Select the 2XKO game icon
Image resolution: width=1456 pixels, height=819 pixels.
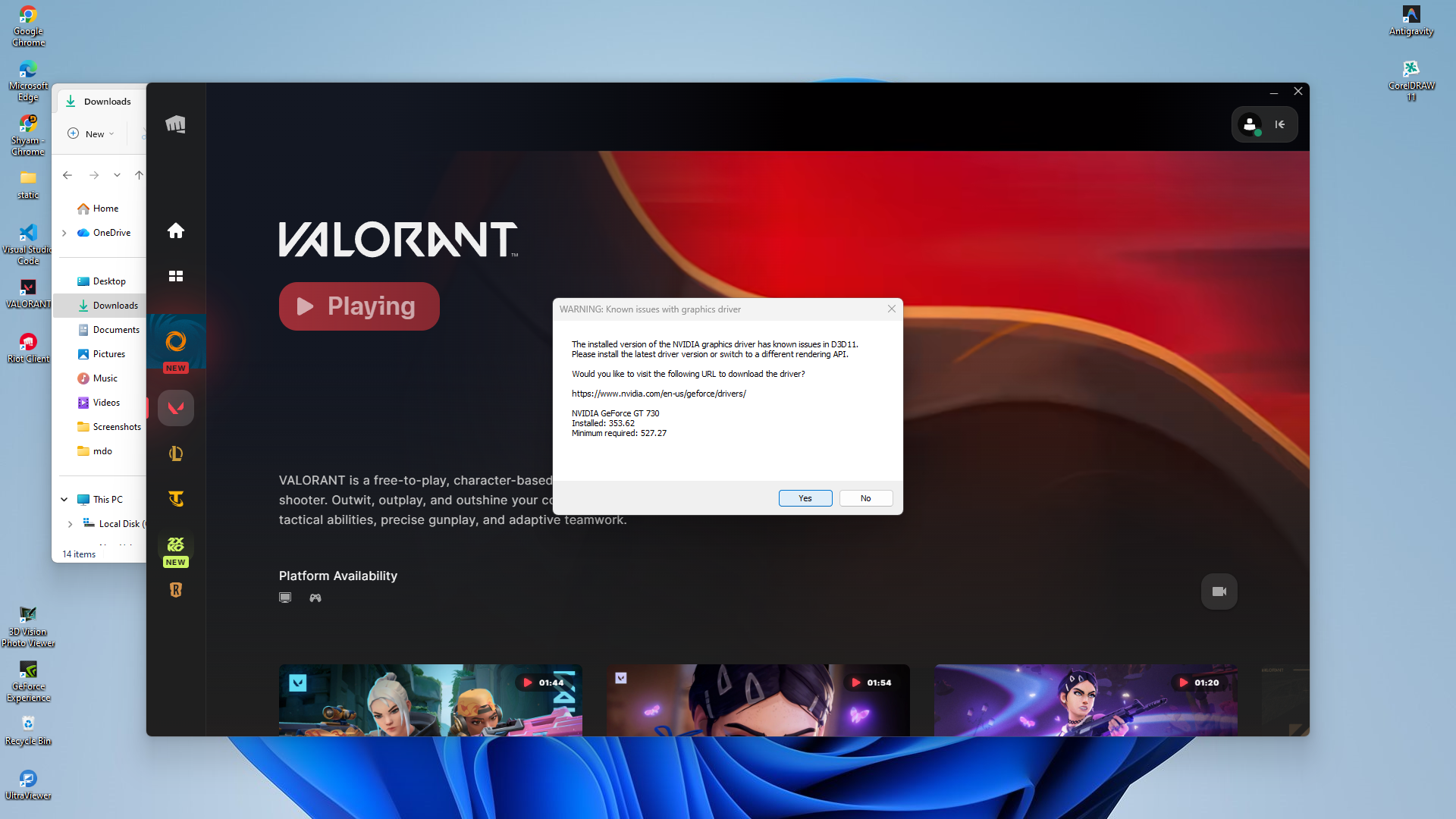click(x=175, y=544)
